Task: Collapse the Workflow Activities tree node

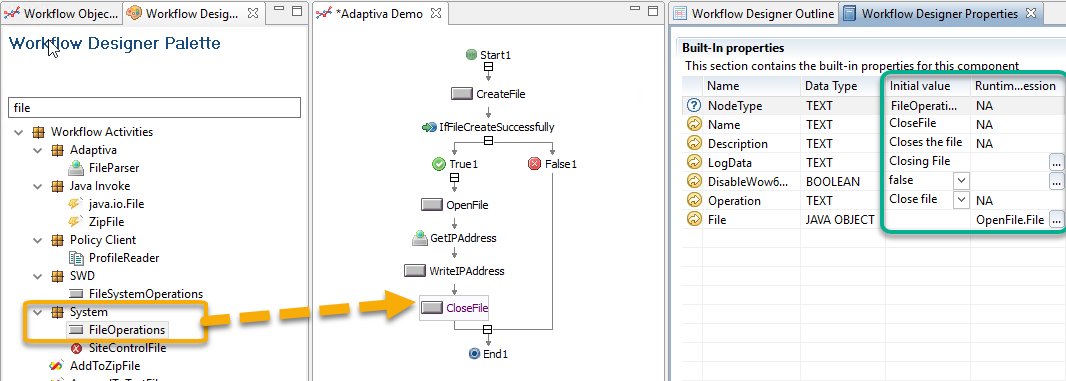Action: pyautogui.click(x=18, y=132)
